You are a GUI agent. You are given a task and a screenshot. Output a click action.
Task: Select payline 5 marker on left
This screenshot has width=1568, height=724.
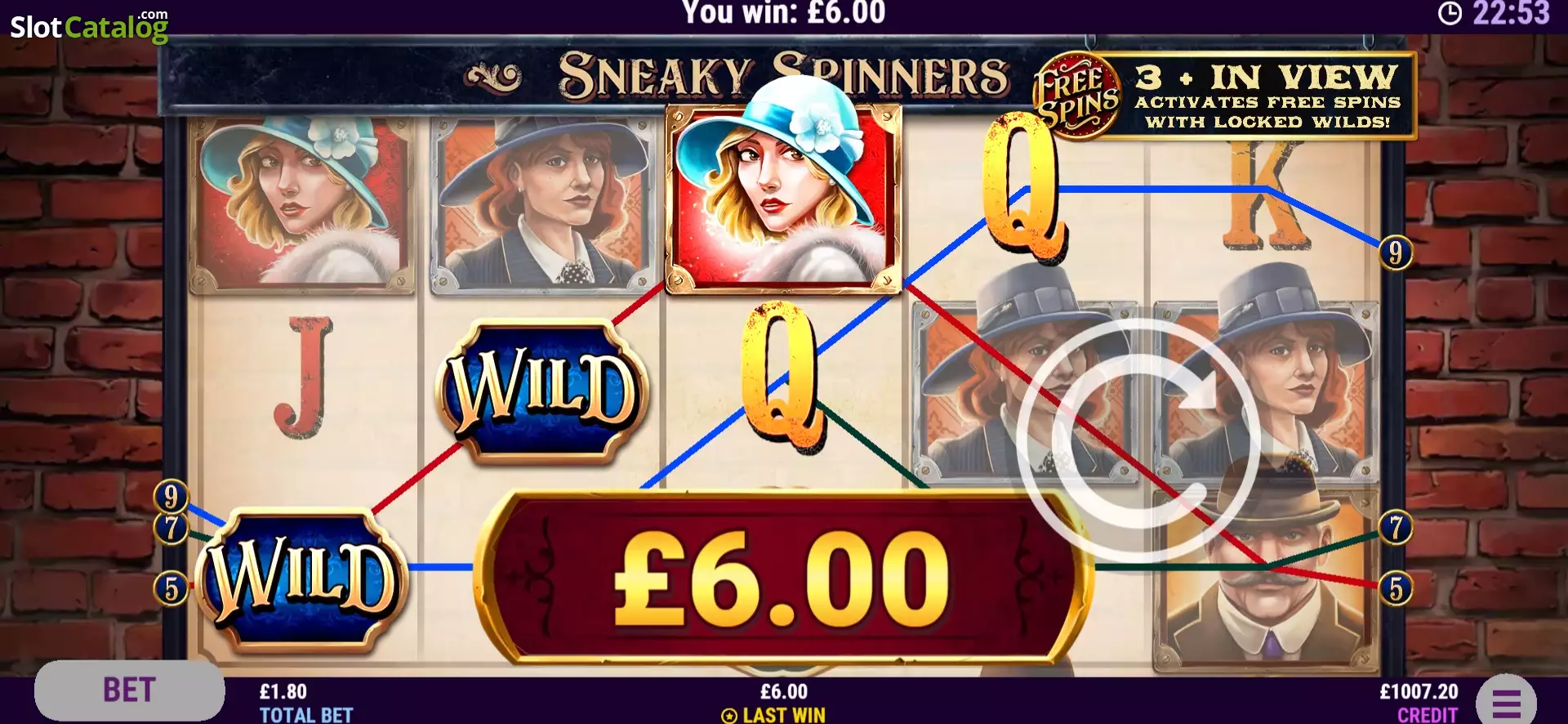(171, 588)
